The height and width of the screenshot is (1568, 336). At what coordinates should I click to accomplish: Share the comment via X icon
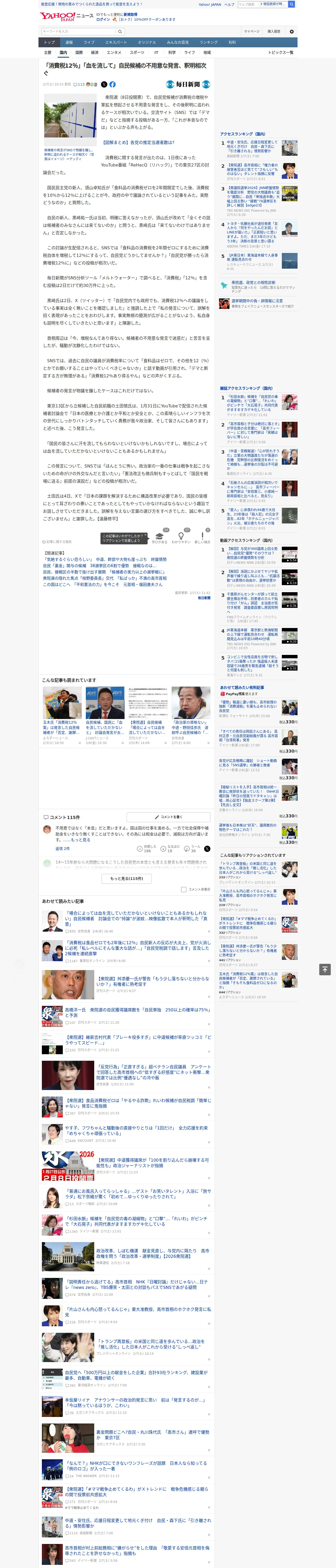point(207,849)
